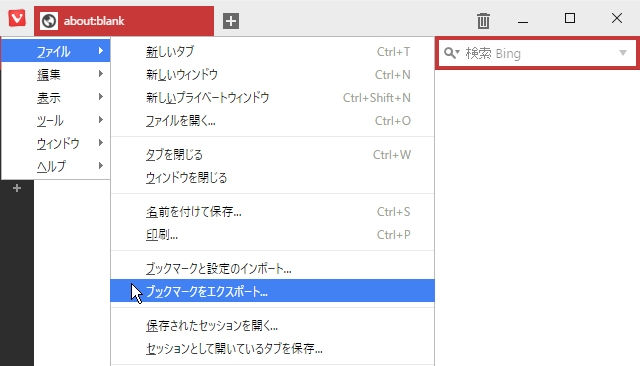Viewport: 640px width, 366px height.
Task: Choose タブを閉じる
Action: 273,154
